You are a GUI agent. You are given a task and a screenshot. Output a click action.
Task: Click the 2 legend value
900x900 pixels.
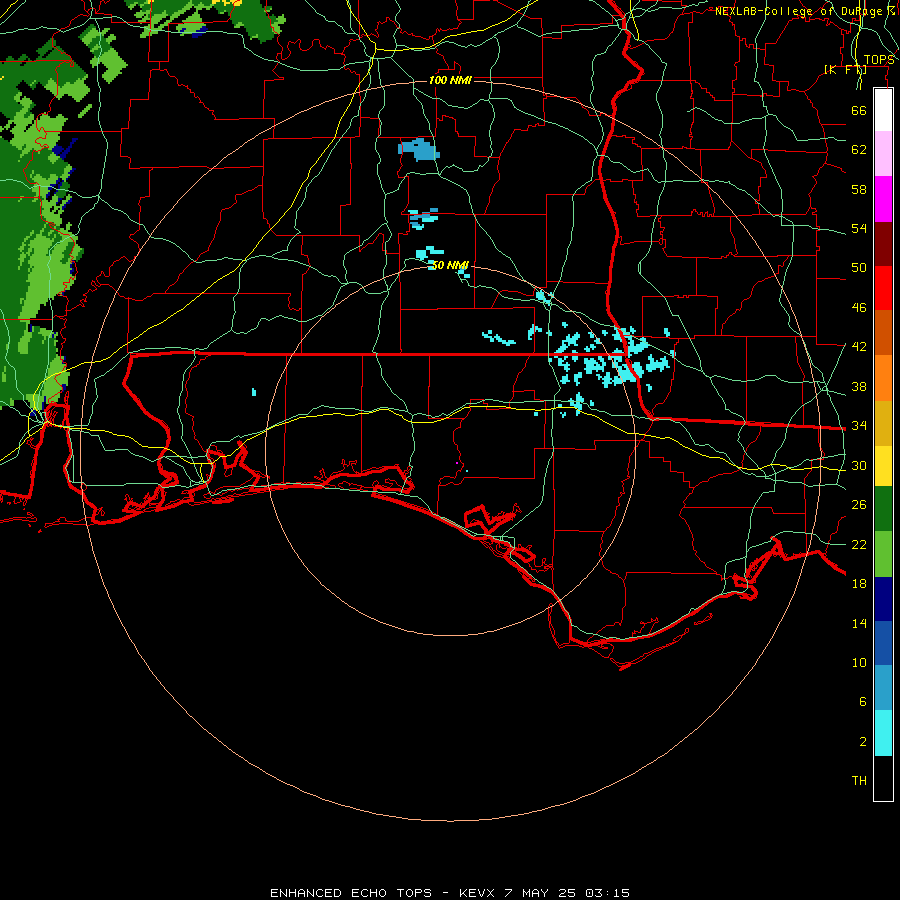863,742
